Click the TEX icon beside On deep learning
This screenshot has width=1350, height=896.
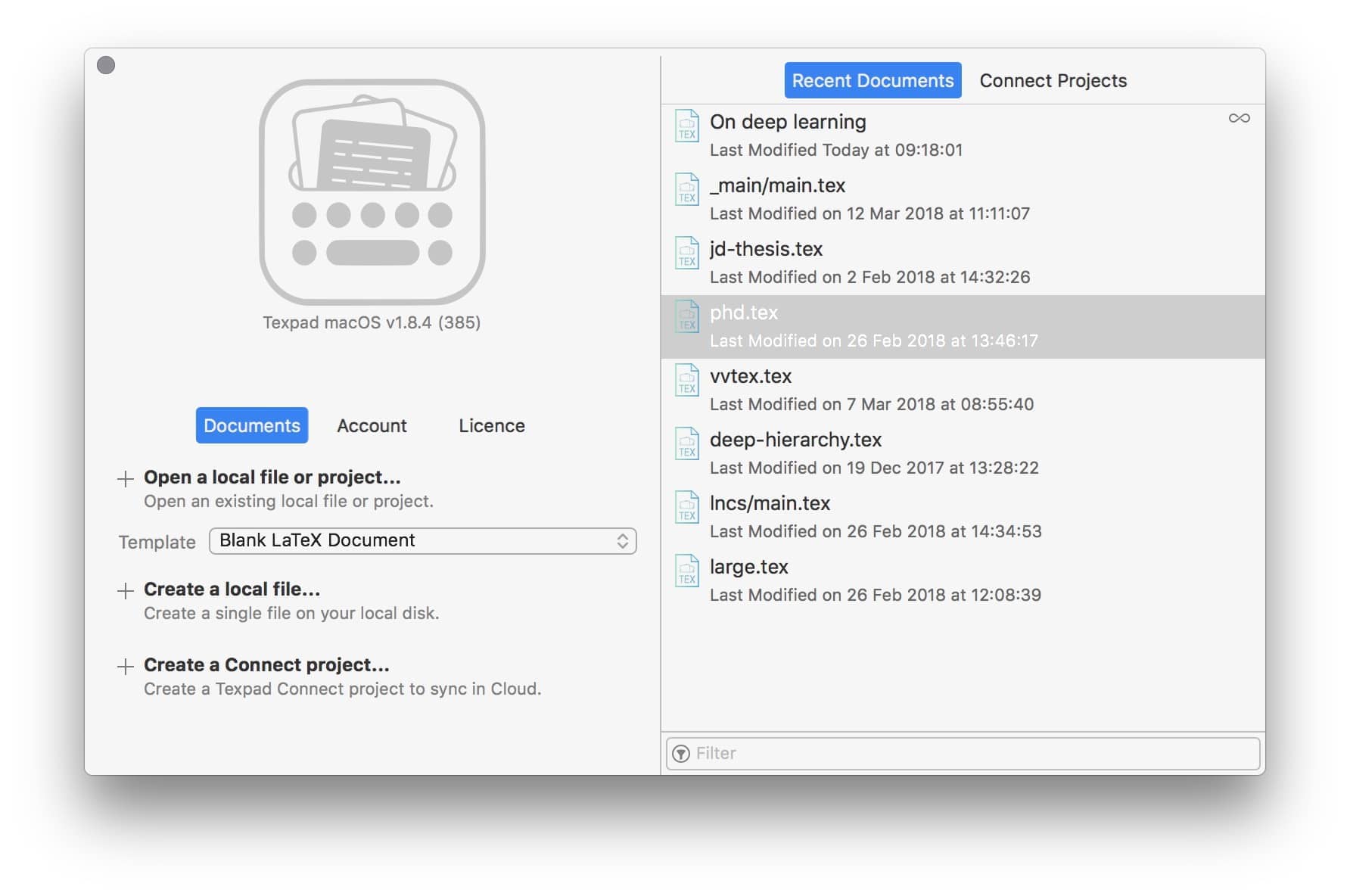(686, 126)
